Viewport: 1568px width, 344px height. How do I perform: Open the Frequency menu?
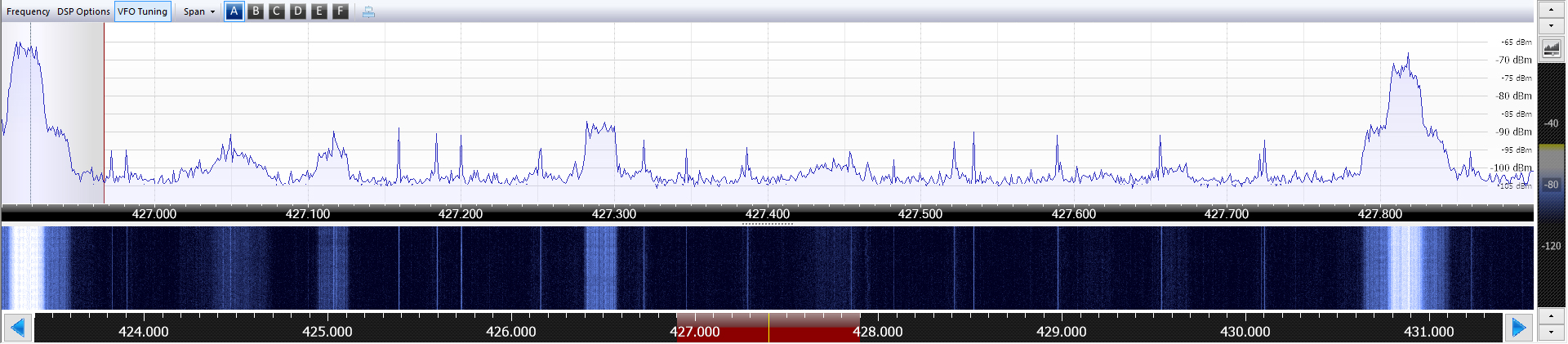tap(28, 11)
